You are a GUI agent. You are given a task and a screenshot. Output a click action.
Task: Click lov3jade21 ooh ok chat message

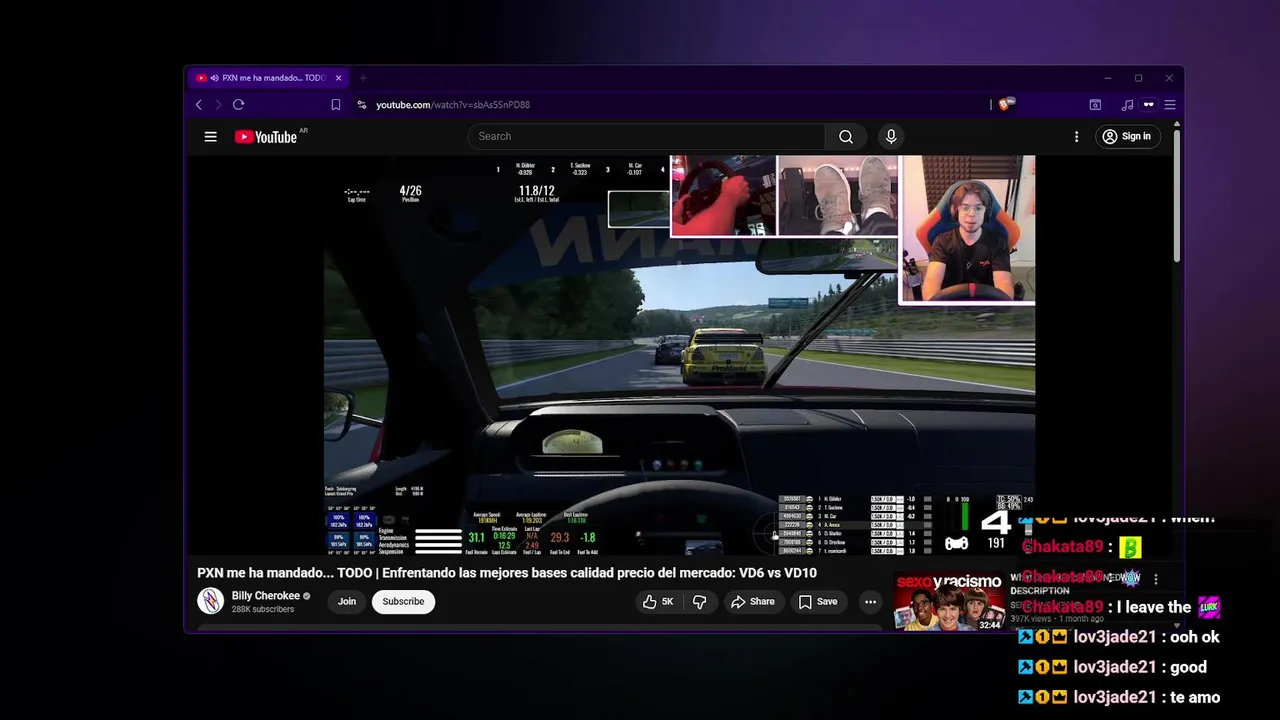click(x=1118, y=637)
